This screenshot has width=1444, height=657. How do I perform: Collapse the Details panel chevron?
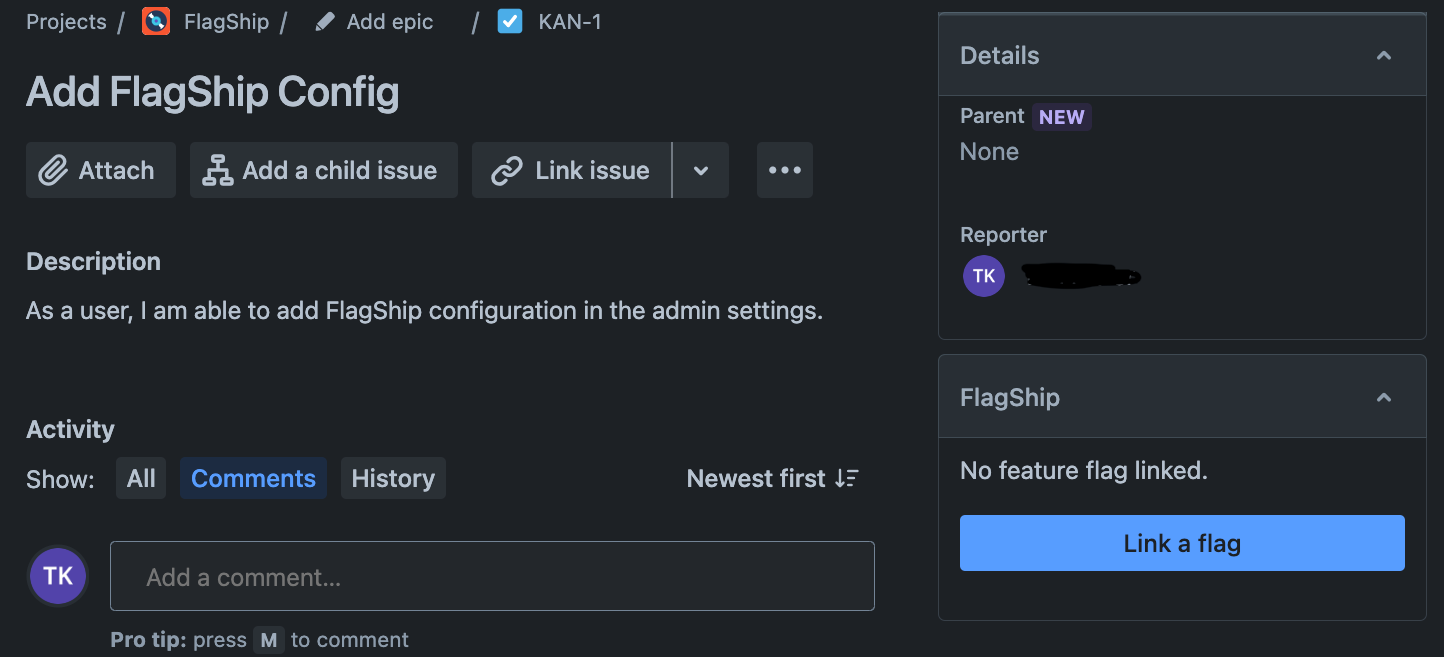click(x=1384, y=56)
